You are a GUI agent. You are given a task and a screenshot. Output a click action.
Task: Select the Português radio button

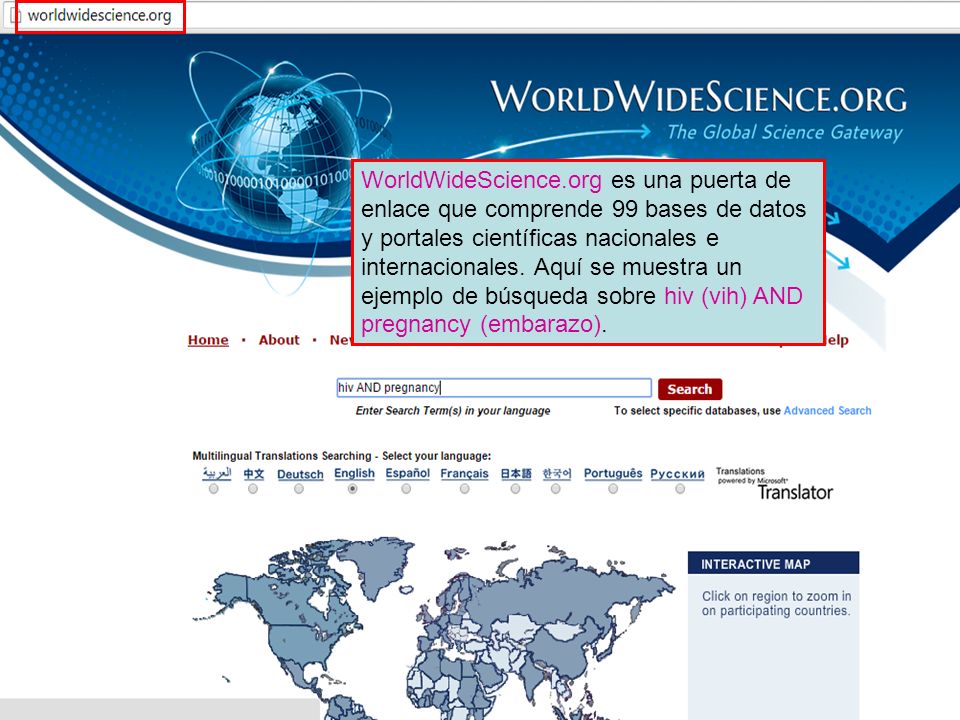[x=613, y=489]
